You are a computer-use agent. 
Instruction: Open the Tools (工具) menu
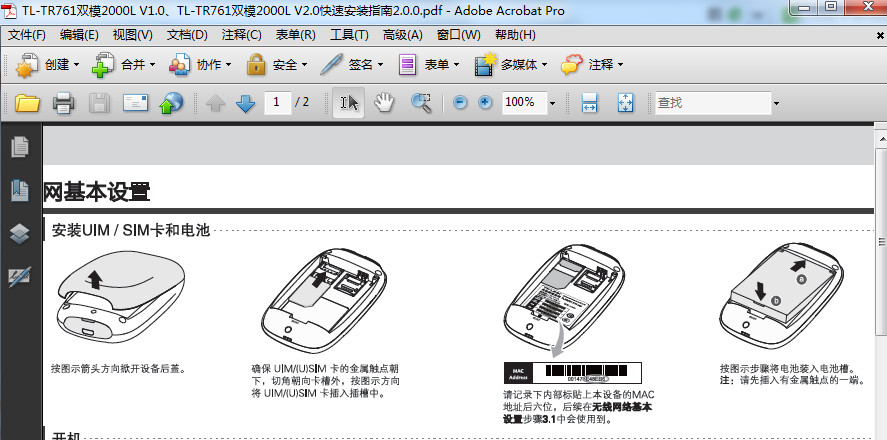pos(349,35)
